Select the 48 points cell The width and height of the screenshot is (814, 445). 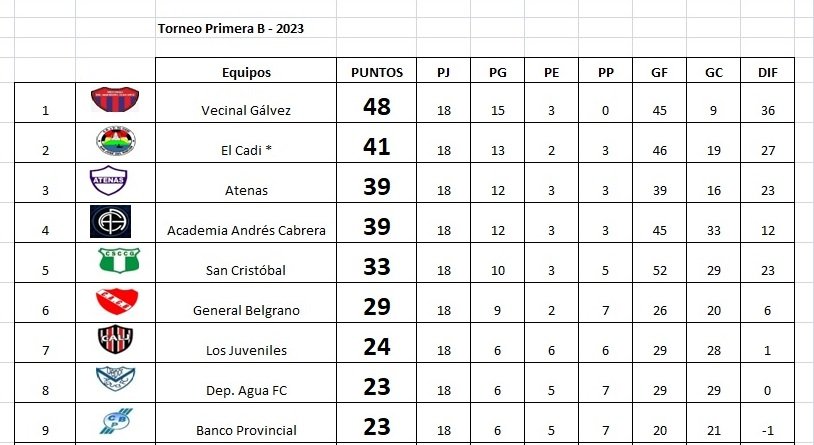point(377,107)
